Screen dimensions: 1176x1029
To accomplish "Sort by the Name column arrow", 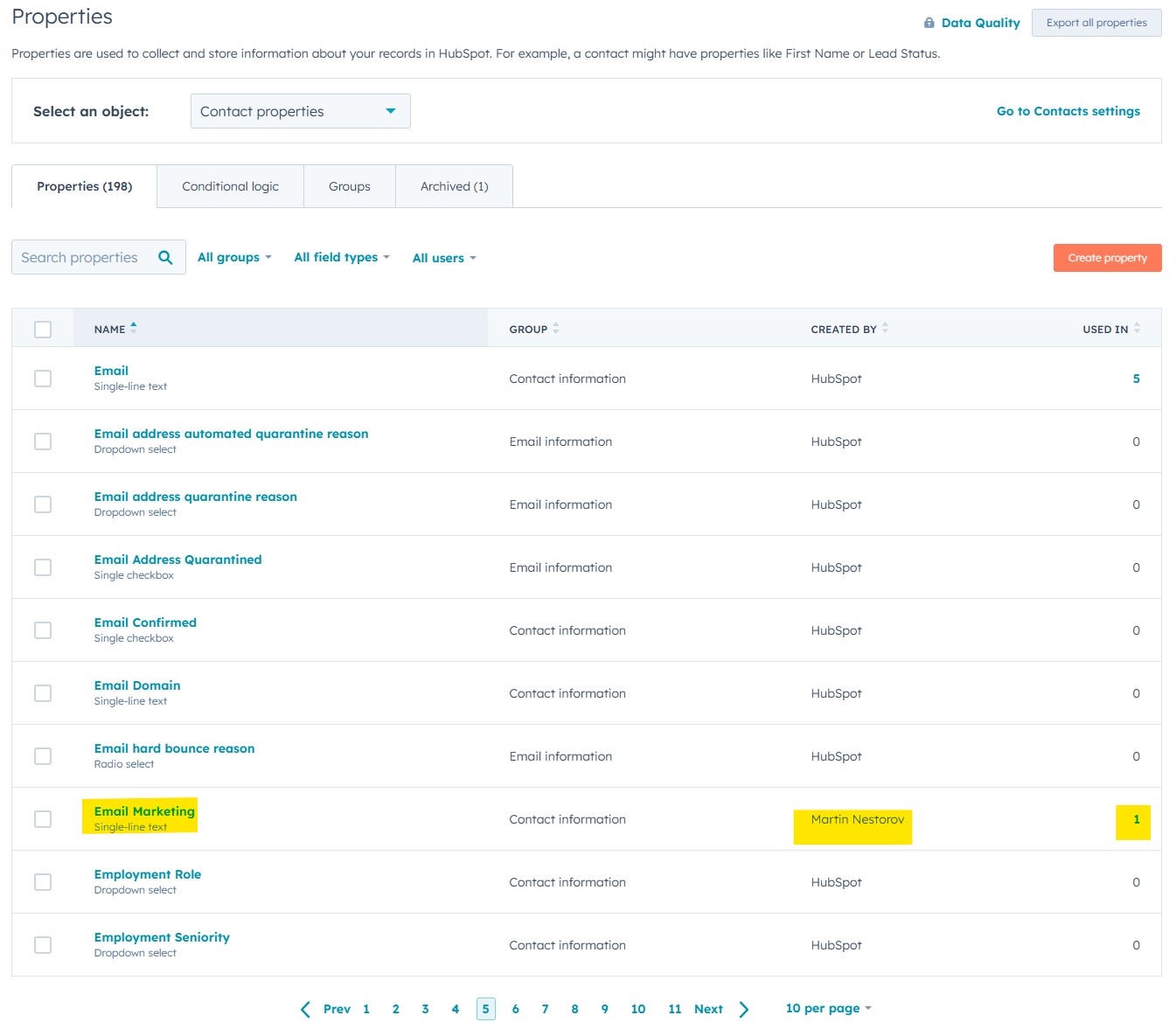I will click(x=134, y=328).
